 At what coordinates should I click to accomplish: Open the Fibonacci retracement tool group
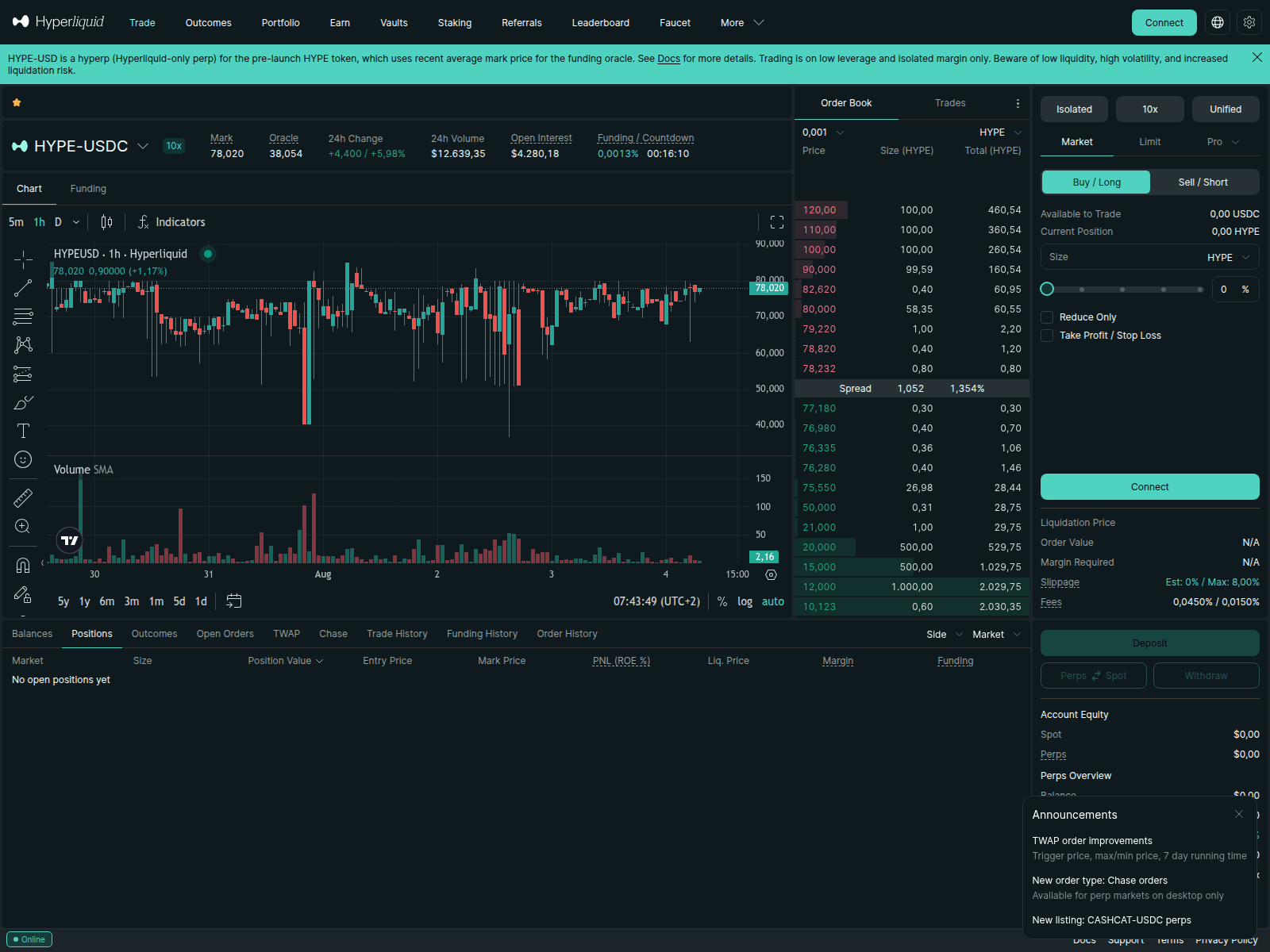pyautogui.click(x=23, y=317)
